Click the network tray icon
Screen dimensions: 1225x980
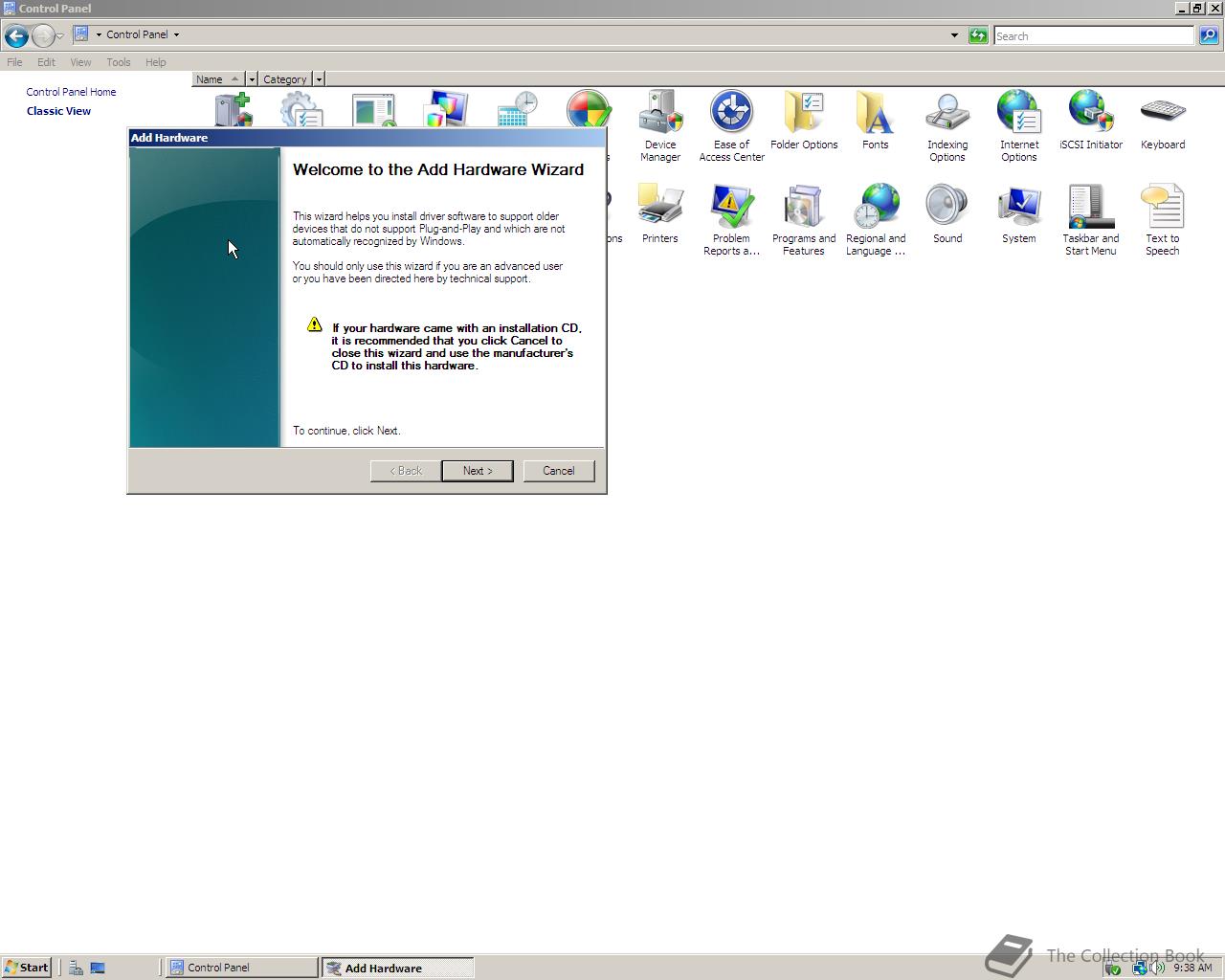coord(1139,968)
